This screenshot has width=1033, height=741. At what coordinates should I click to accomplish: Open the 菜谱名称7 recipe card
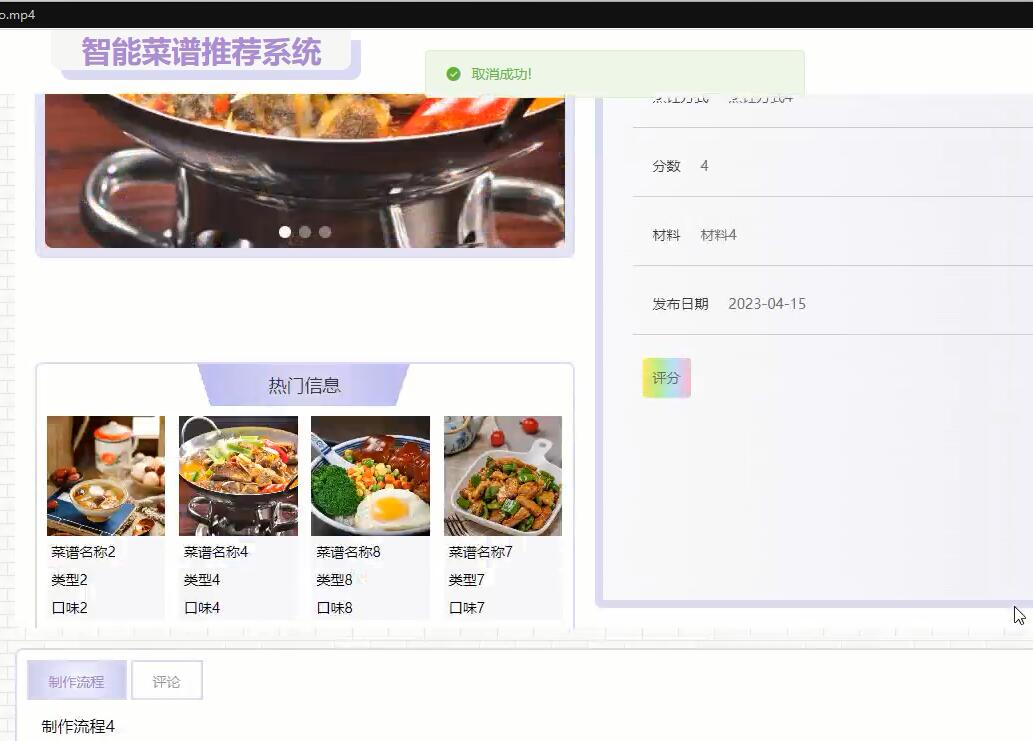coord(502,475)
